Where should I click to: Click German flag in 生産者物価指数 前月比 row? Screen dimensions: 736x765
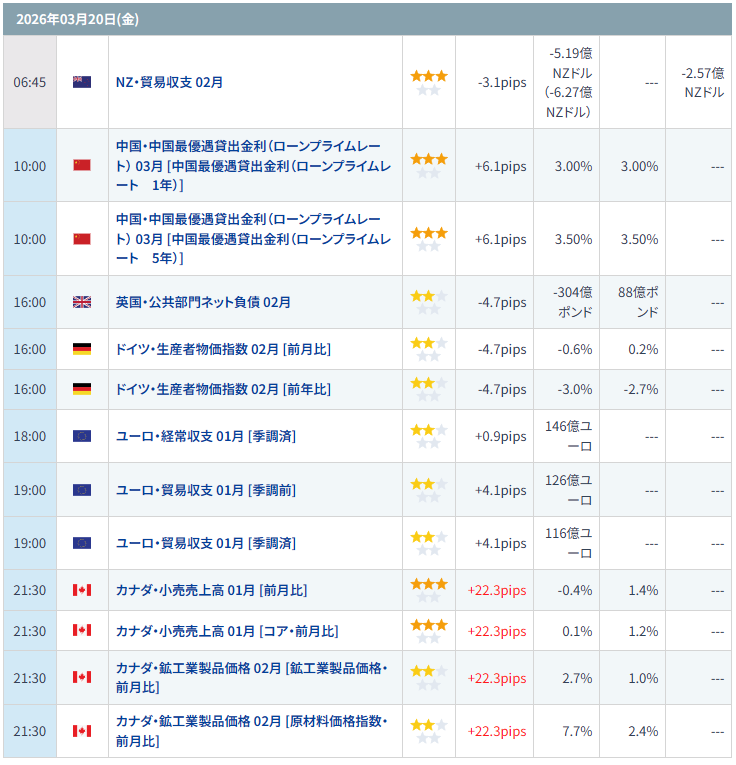click(82, 349)
